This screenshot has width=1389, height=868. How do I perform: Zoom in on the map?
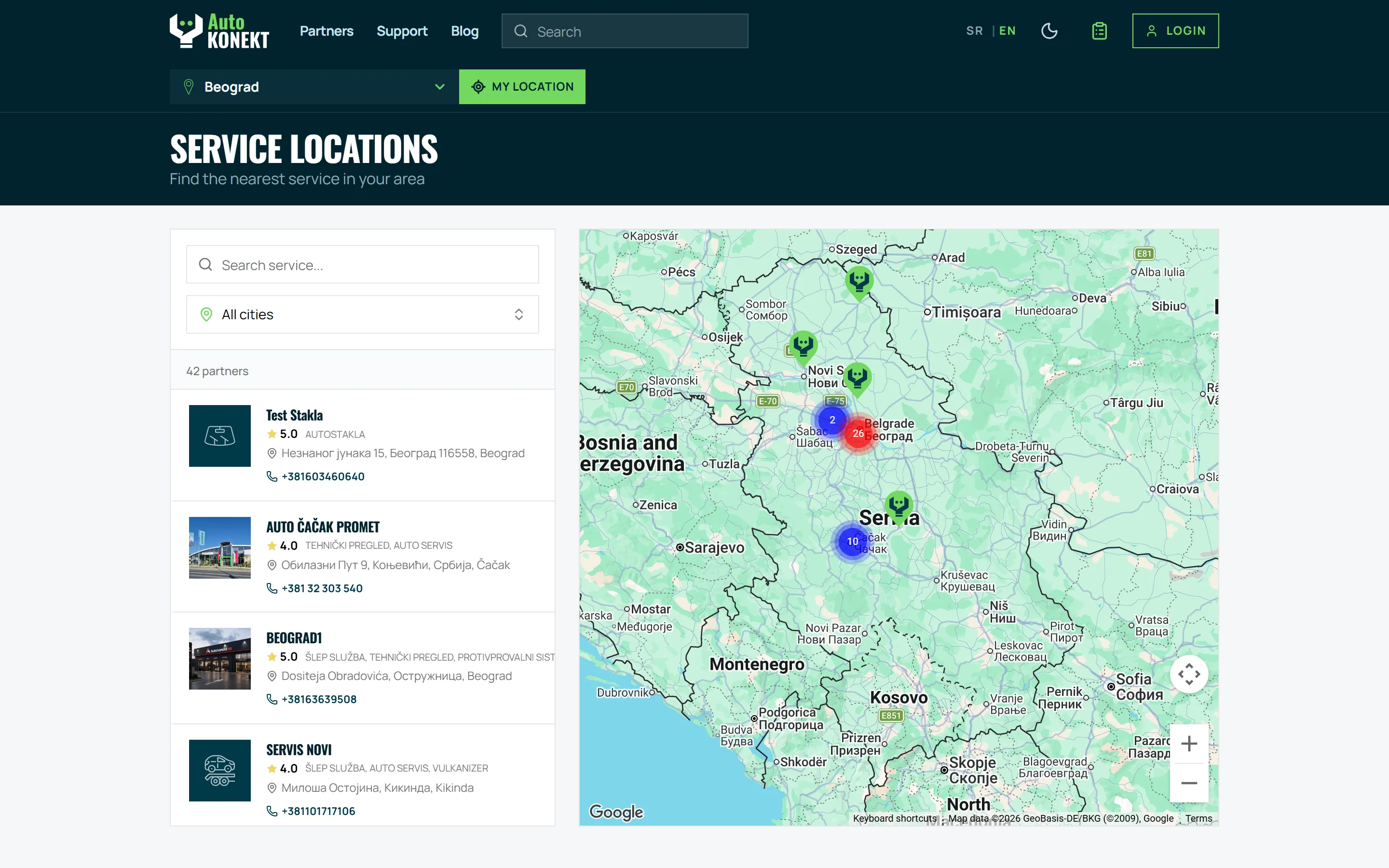click(x=1189, y=744)
